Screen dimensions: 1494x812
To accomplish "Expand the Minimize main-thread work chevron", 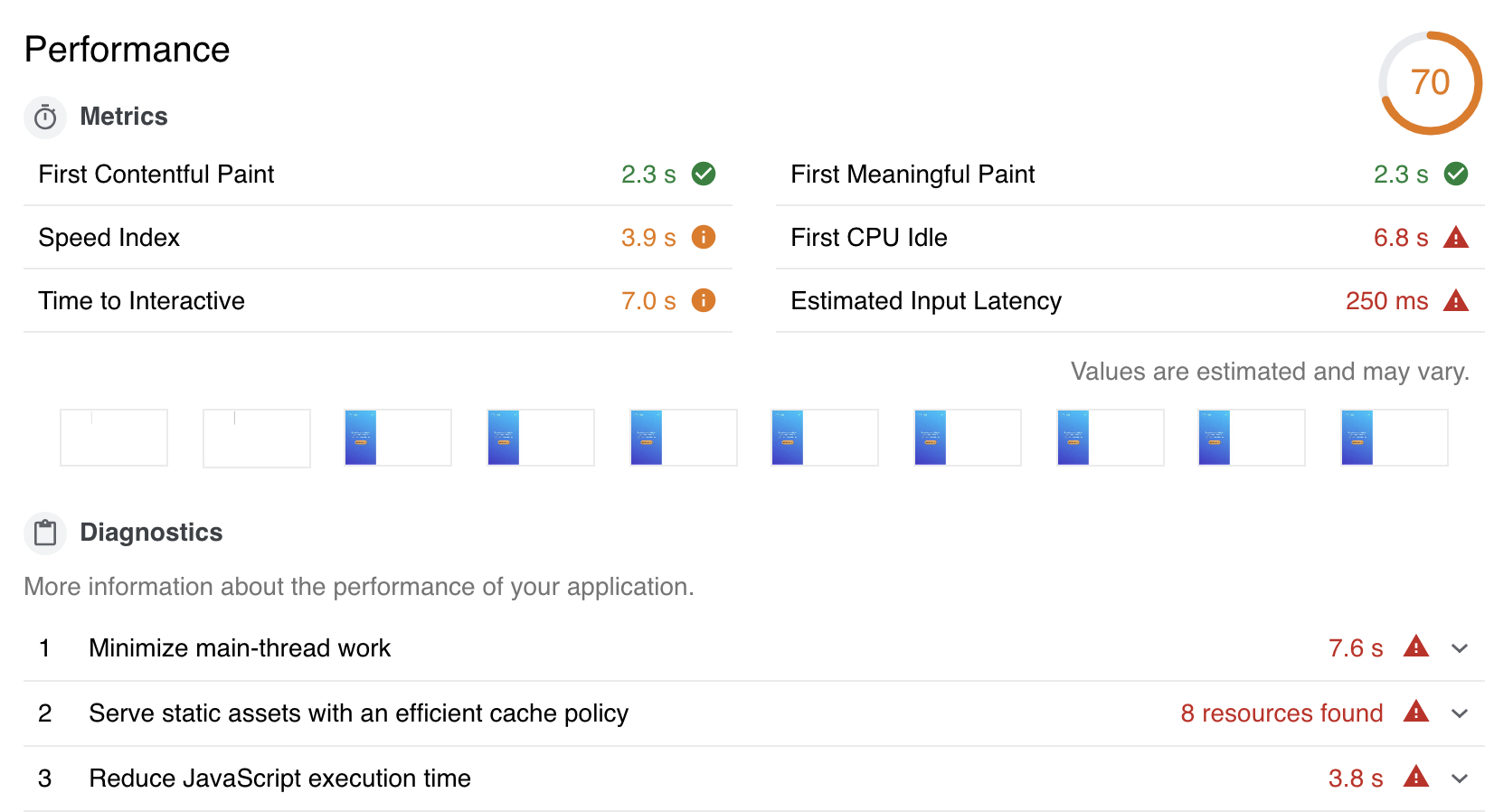I will tap(1460, 648).
